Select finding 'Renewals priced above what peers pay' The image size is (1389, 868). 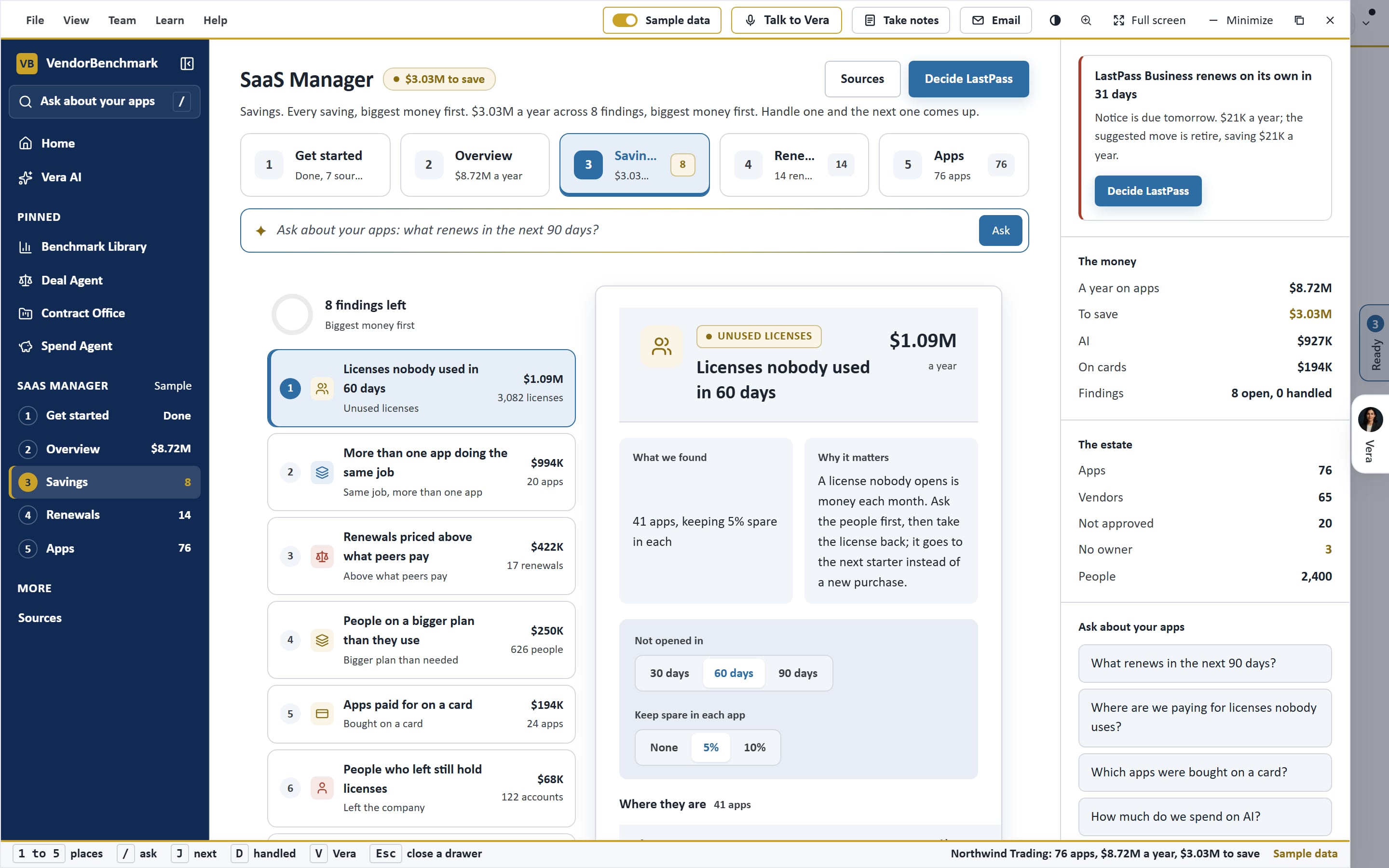(x=422, y=556)
